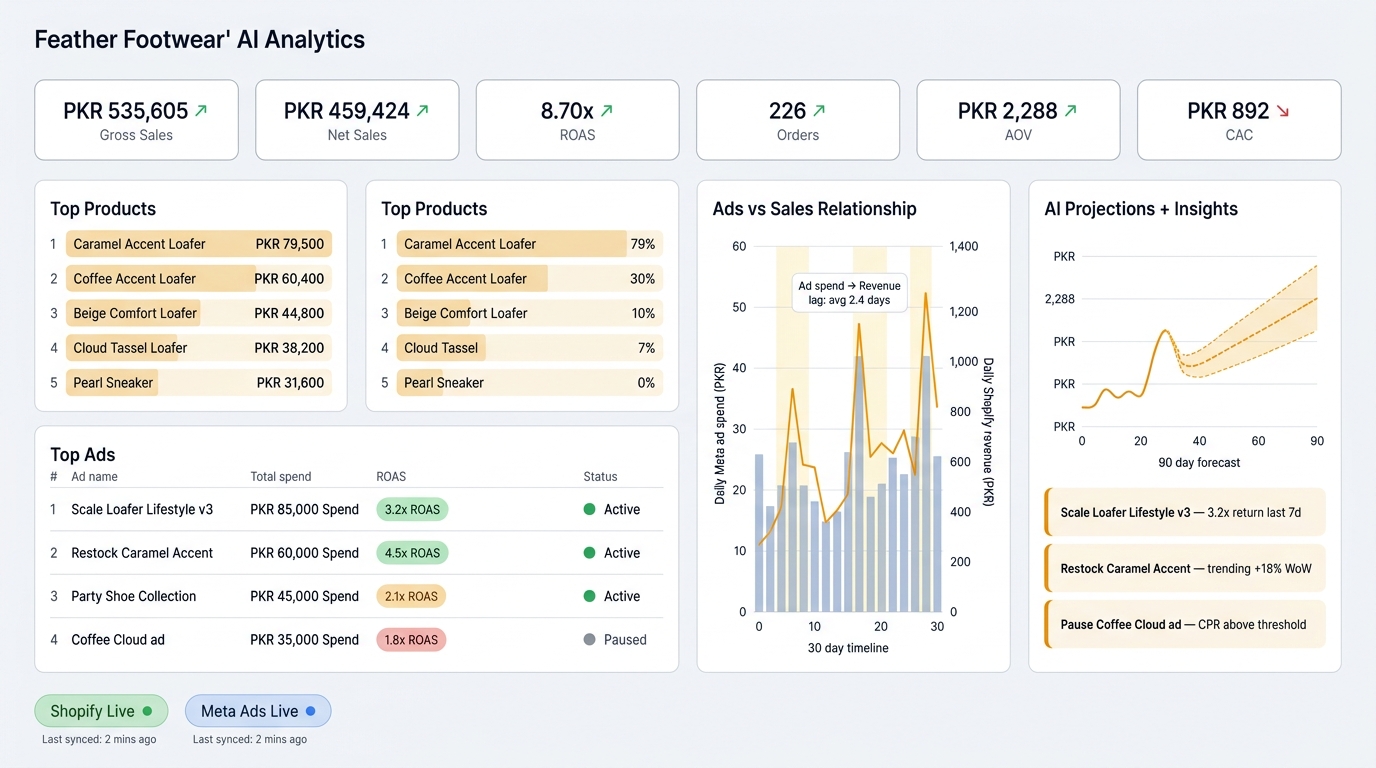The image size is (1376, 768).
Task: Select the 3.2x ROAS green badge
Action: tap(412, 509)
